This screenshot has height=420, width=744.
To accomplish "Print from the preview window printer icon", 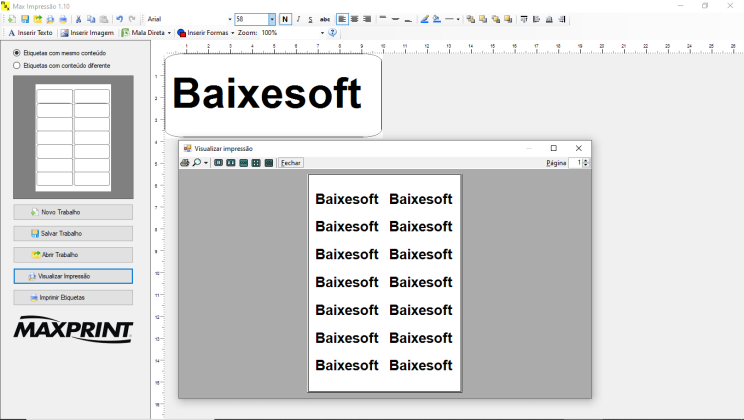I will [x=185, y=163].
